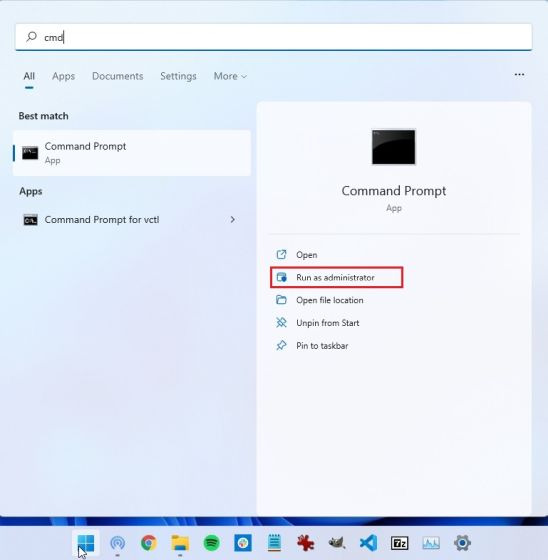Switch to the Settings filter tab

(x=178, y=76)
